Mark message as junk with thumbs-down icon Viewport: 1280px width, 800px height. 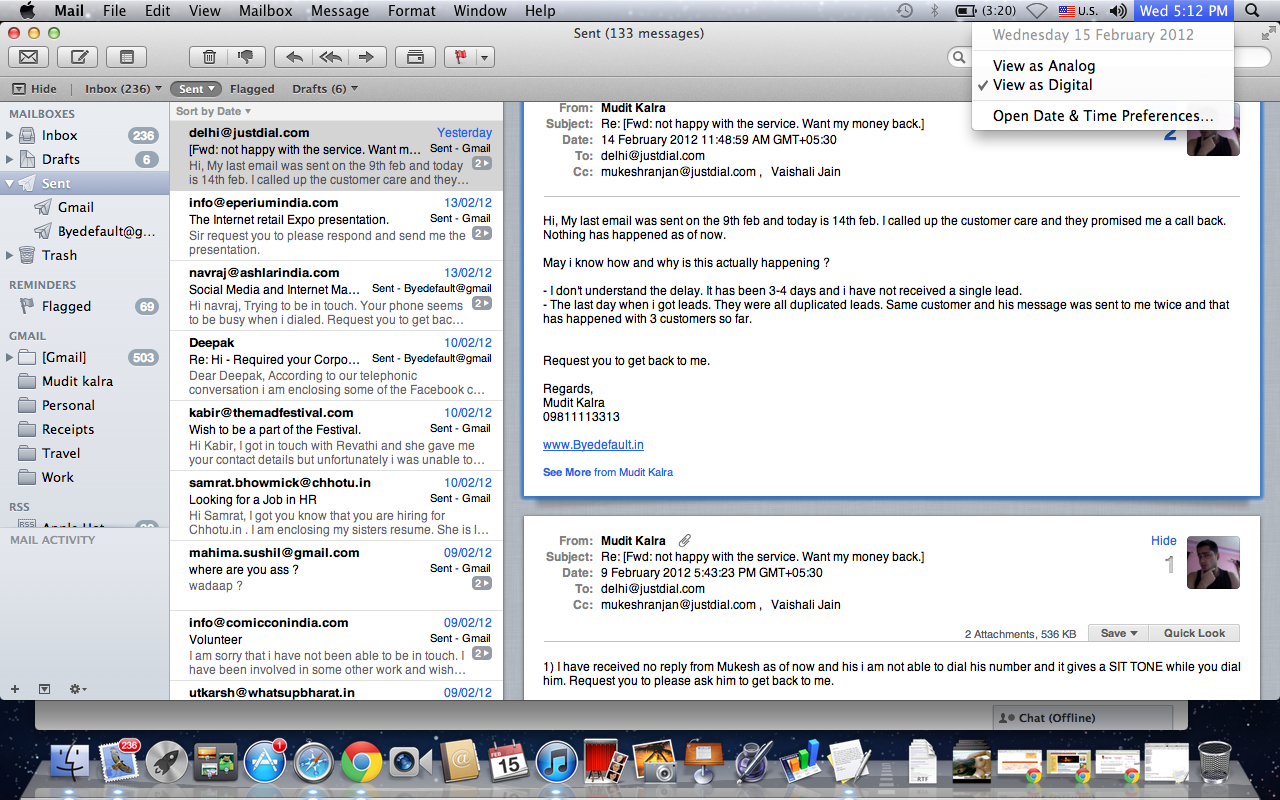point(245,57)
